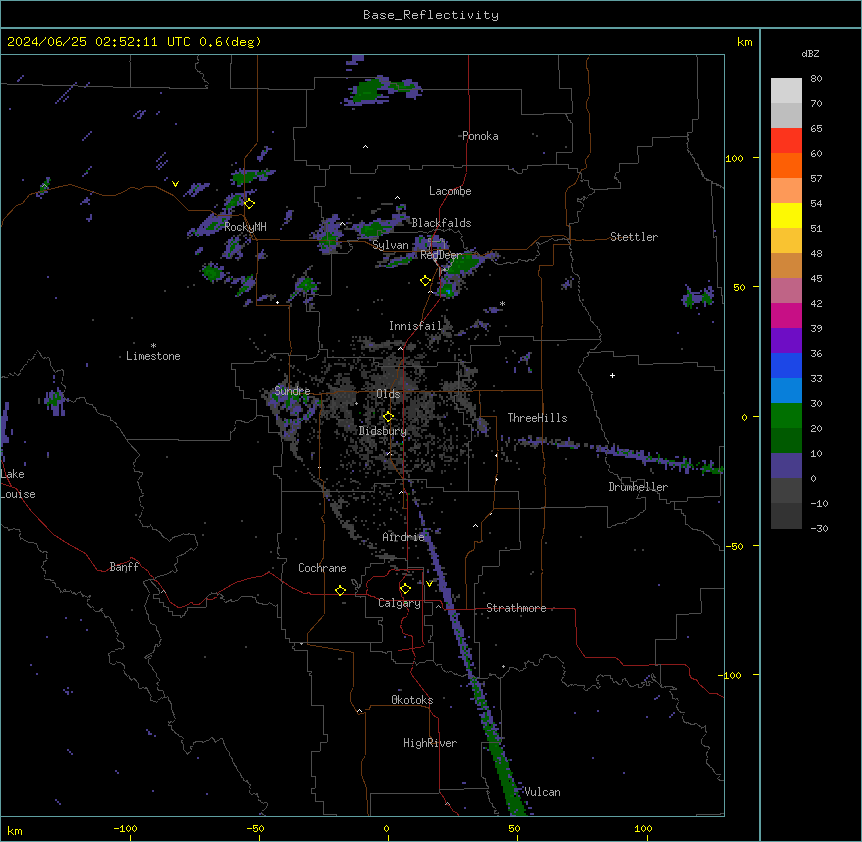This screenshot has height=842, width=862.
Task: Pick the orange 60 dBZ legend swatch
Action: coord(786,165)
